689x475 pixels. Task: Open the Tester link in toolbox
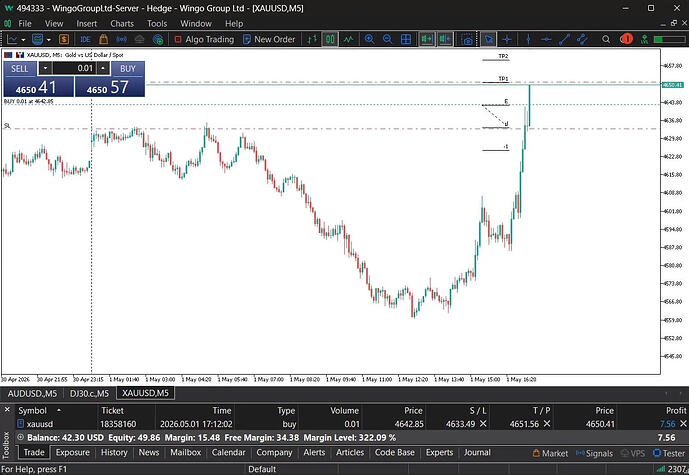click(669, 453)
